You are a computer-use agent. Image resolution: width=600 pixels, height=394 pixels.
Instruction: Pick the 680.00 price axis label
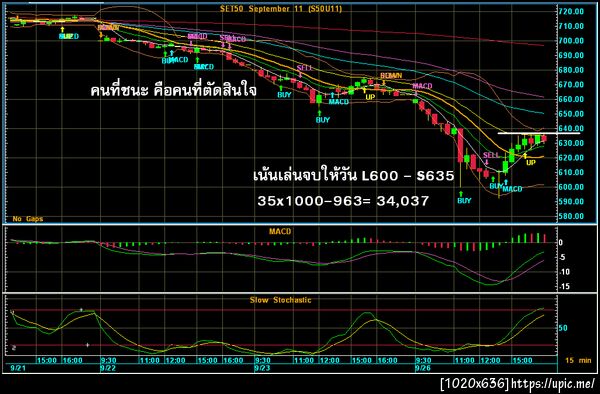pyautogui.click(x=571, y=70)
